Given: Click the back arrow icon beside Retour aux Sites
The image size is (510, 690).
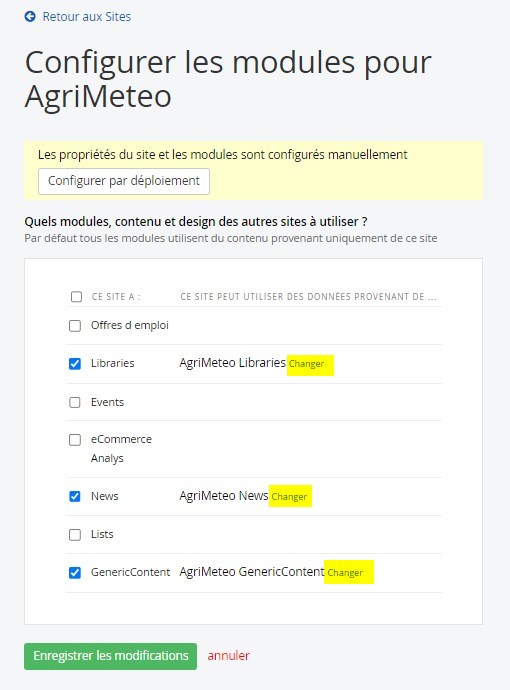Looking at the screenshot, I should (30, 17).
